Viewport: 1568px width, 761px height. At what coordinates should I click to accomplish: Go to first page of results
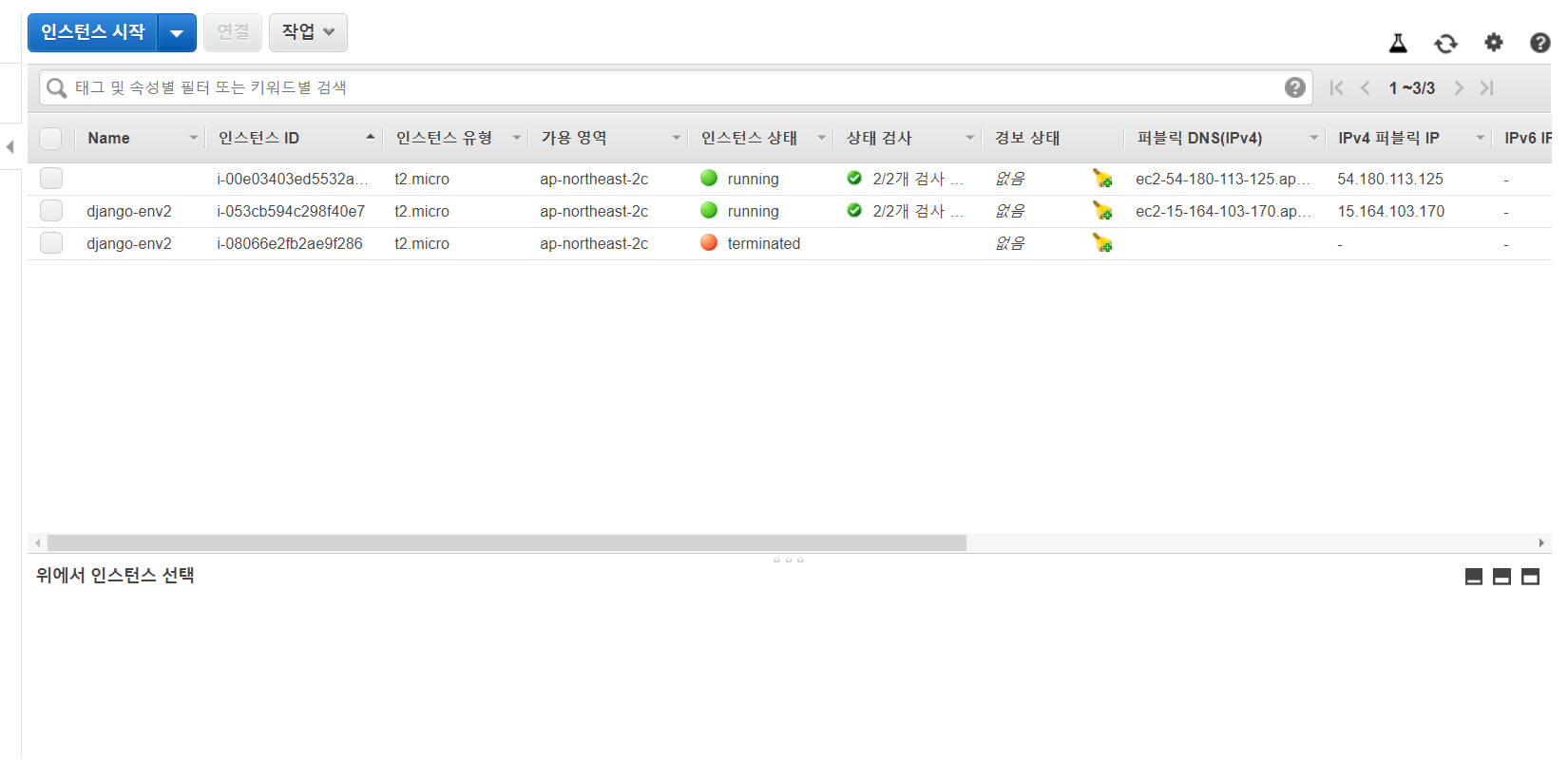(x=1336, y=87)
